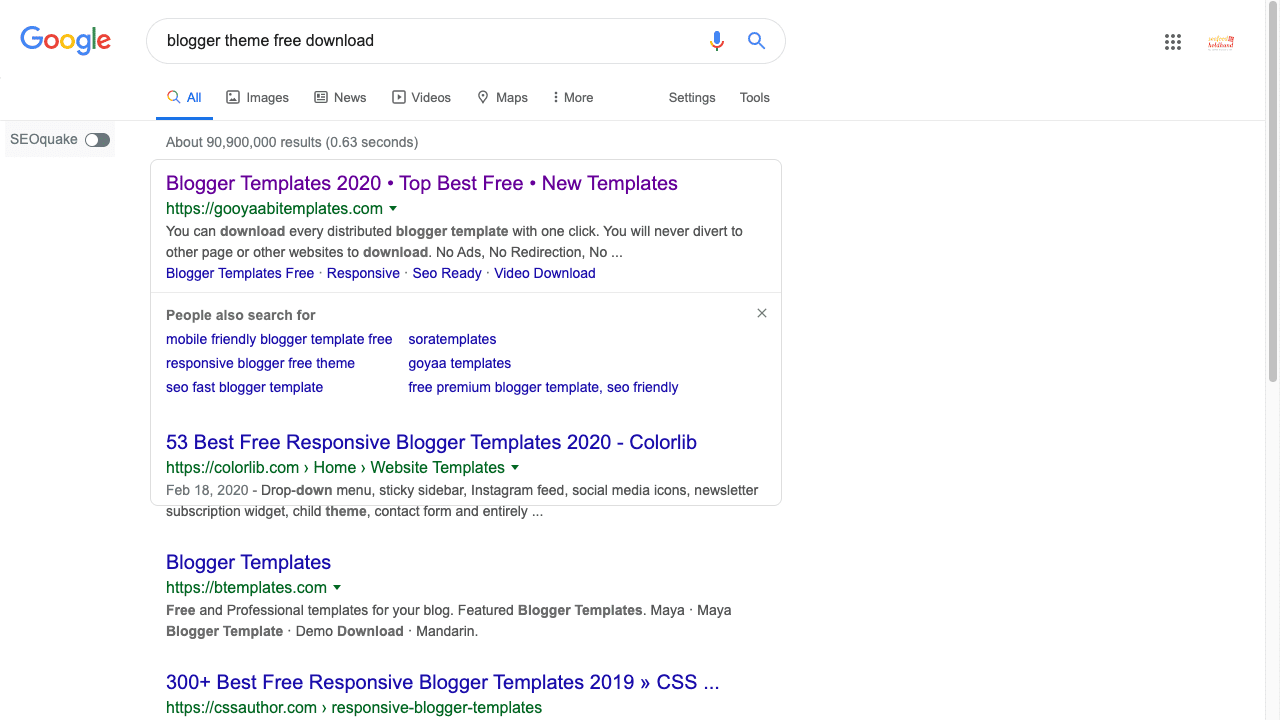Open the search Tools options

click(x=754, y=98)
